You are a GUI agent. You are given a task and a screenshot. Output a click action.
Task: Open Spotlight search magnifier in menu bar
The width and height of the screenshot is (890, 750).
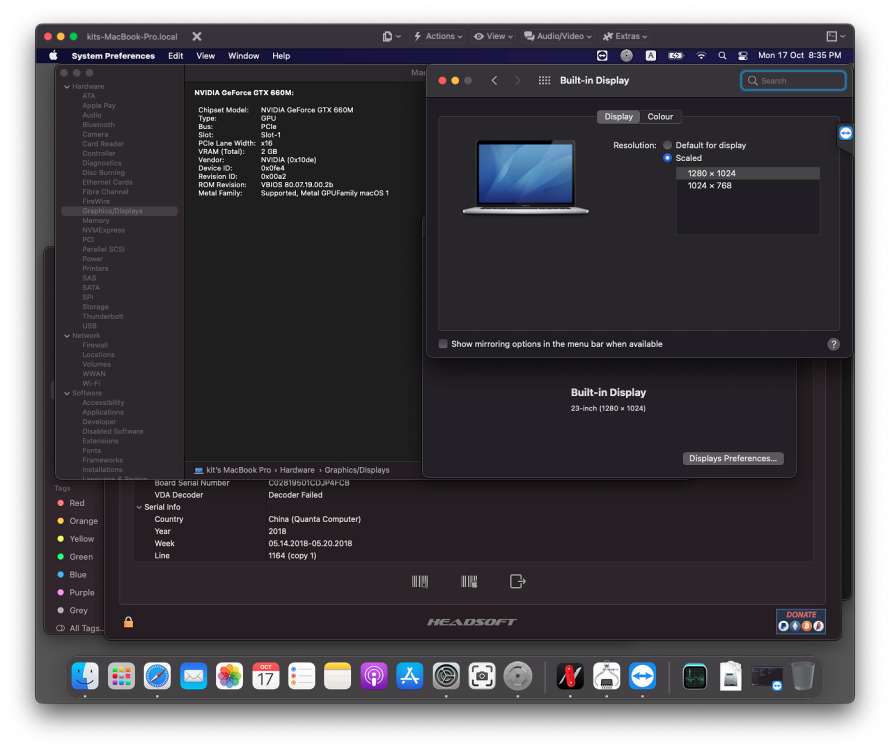click(722, 56)
